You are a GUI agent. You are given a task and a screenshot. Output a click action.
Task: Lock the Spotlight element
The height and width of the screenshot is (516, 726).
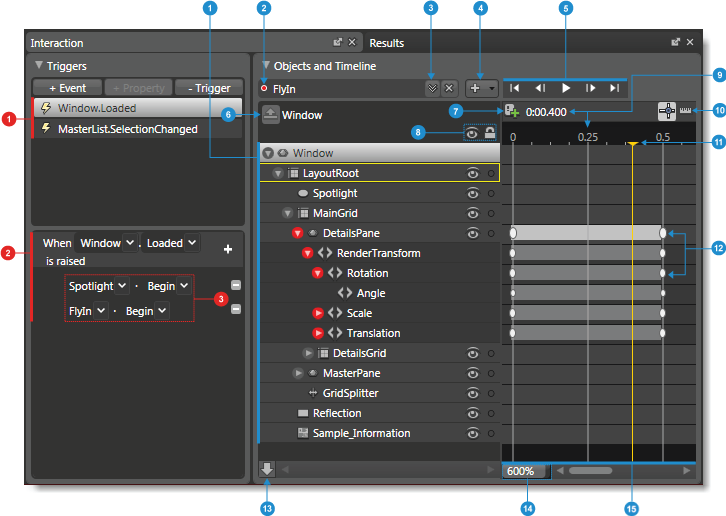[491, 193]
